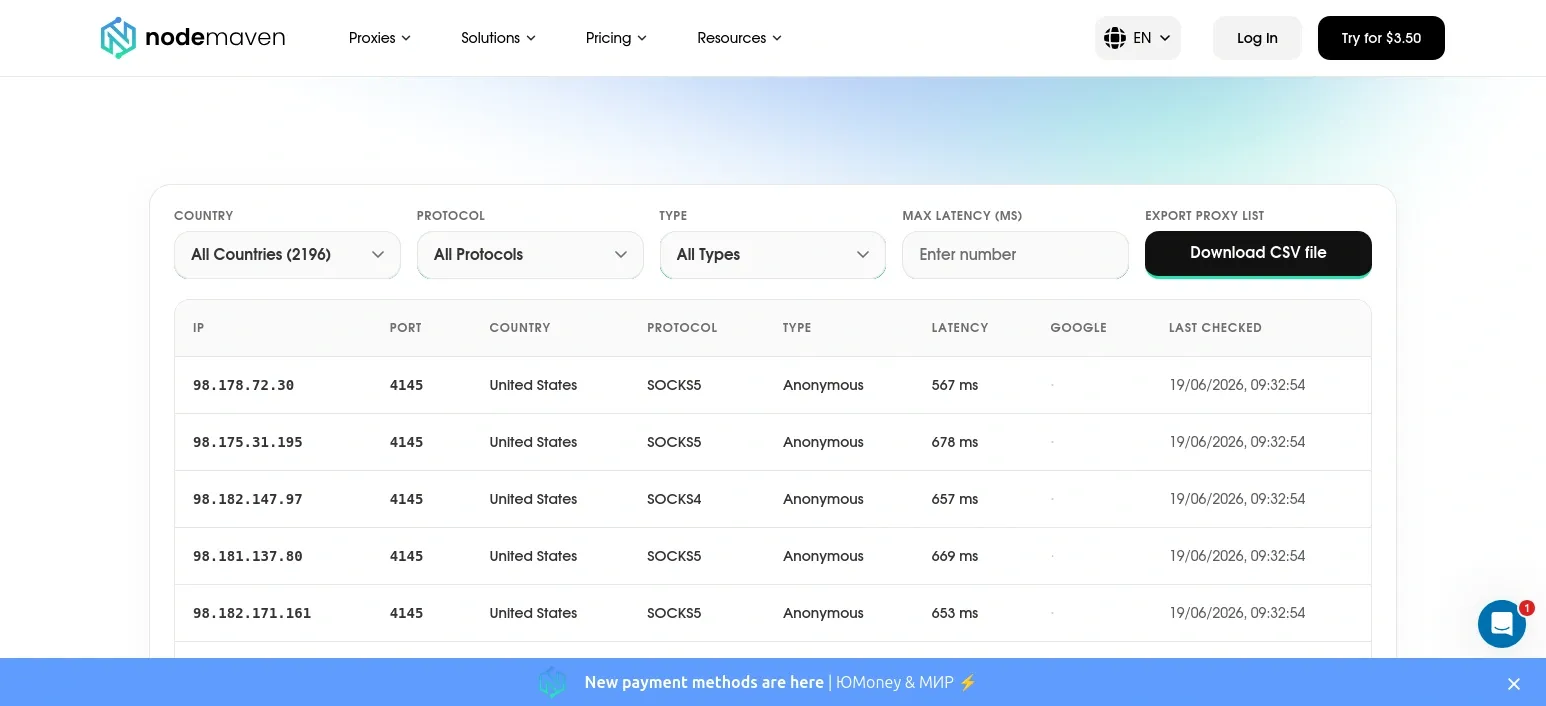1546x706 pixels.
Task: Click United States in the 98.182.147.97 row
Action: click(533, 499)
